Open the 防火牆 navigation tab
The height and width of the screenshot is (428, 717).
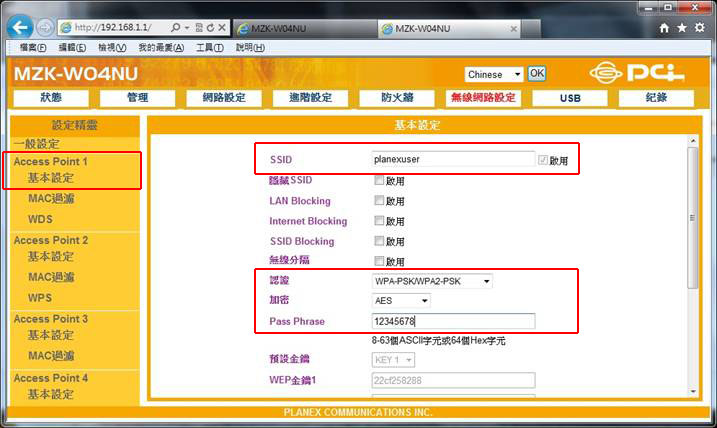point(397,98)
